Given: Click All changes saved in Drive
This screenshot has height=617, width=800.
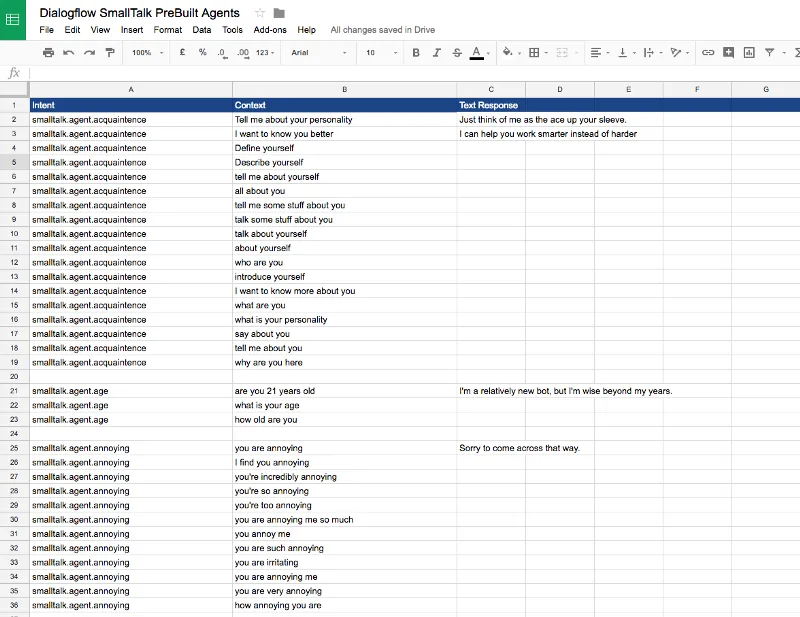Looking at the screenshot, I should pos(383,30).
